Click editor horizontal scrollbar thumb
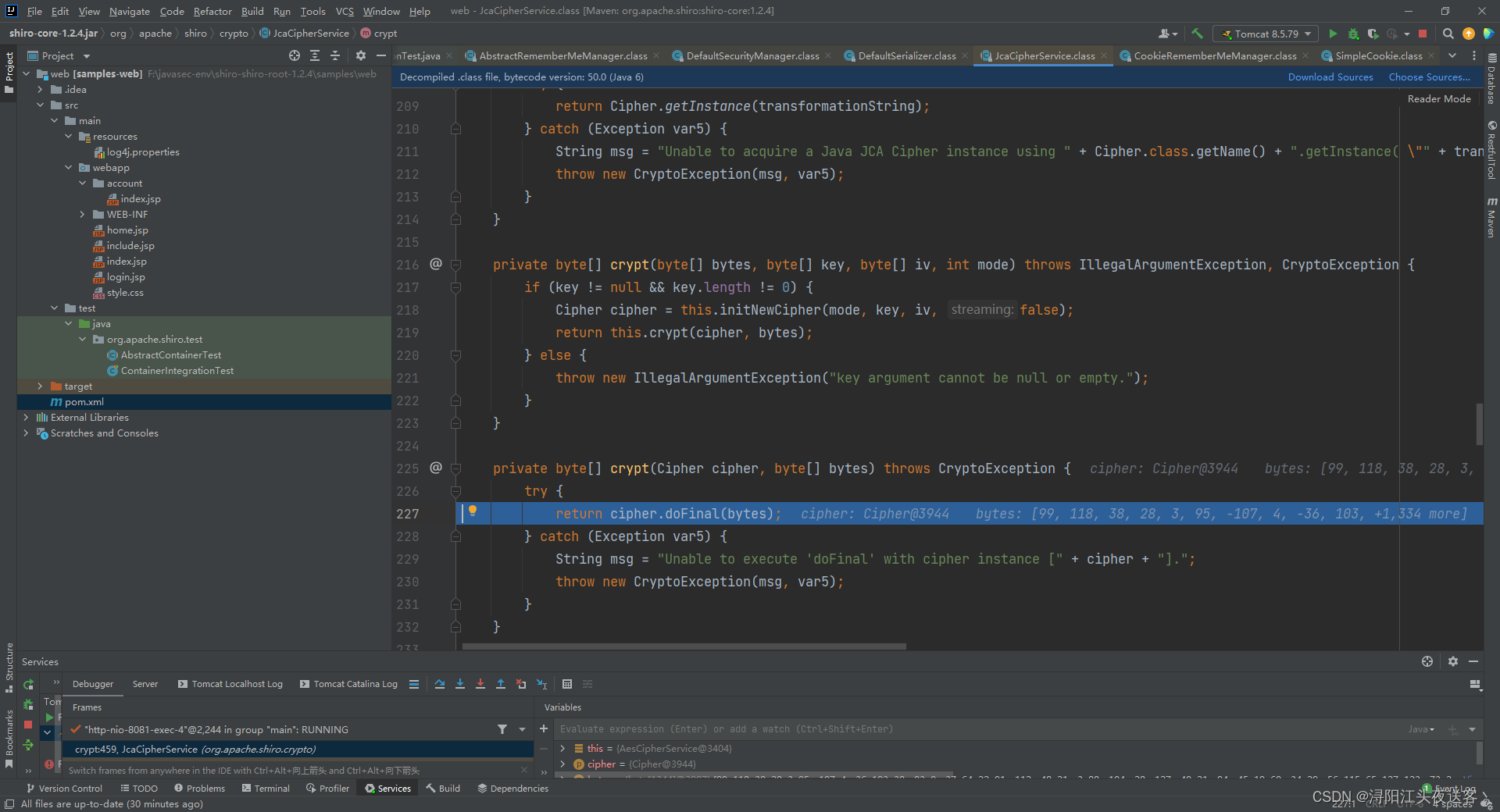The width and height of the screenshot is (1500, 812). [684, 646]
